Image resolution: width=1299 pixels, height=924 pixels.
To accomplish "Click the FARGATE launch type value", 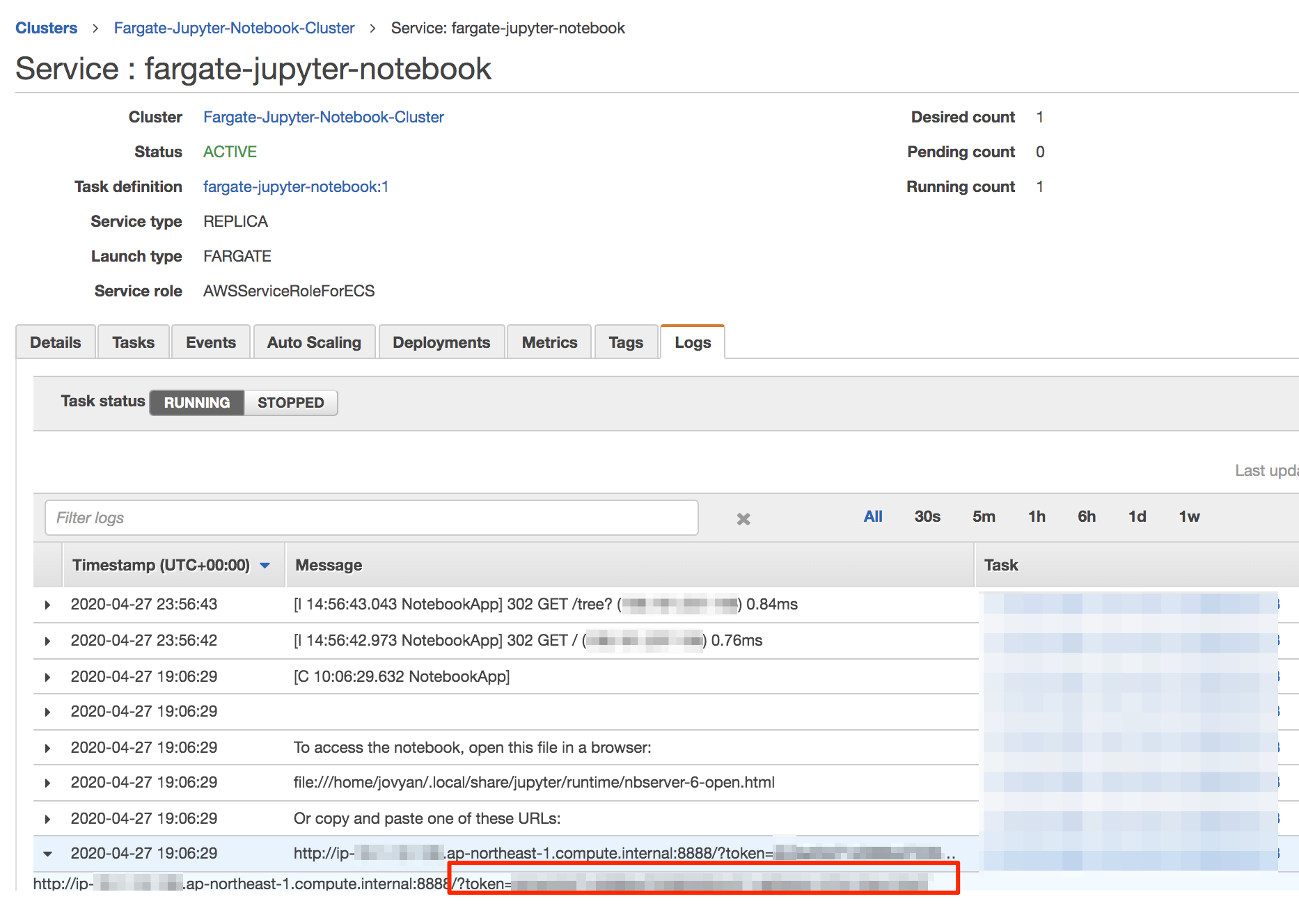I will 237,256.
